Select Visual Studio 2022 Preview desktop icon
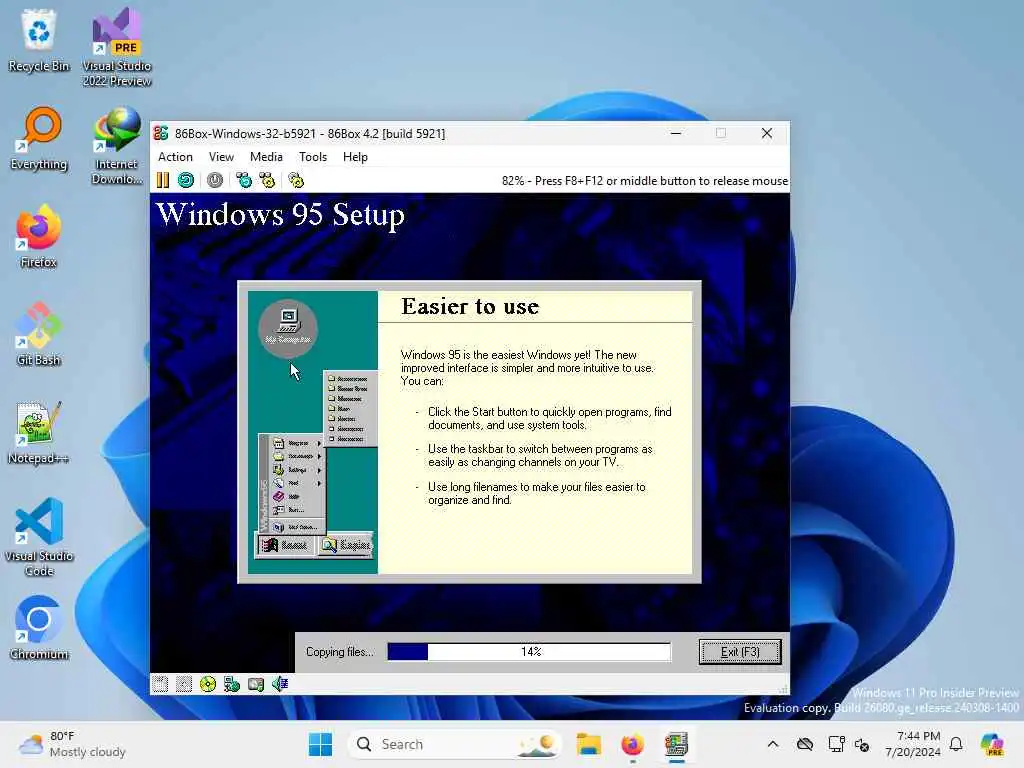 point(117,48)
